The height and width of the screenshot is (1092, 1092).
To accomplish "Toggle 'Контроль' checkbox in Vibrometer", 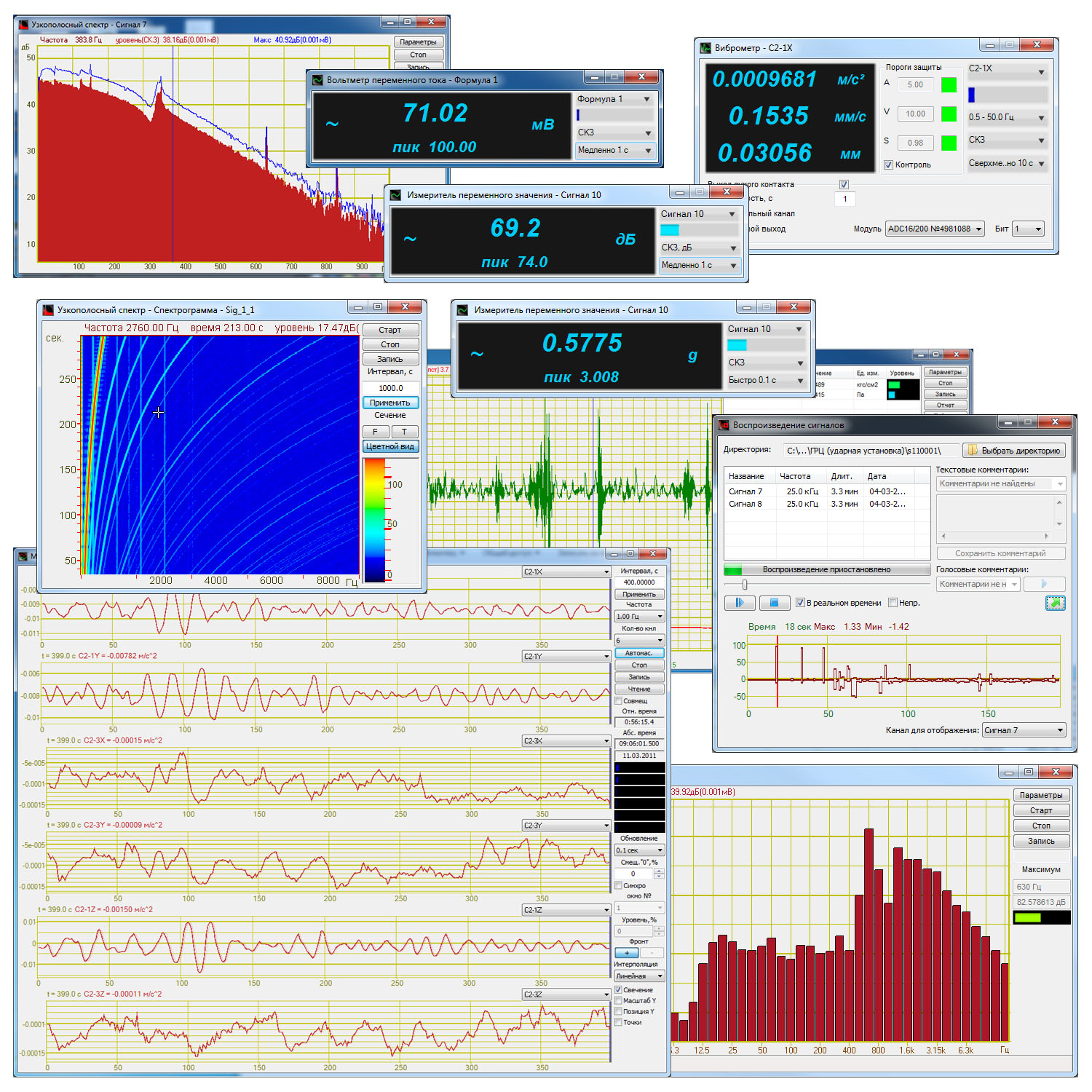I will pos(888,165).
